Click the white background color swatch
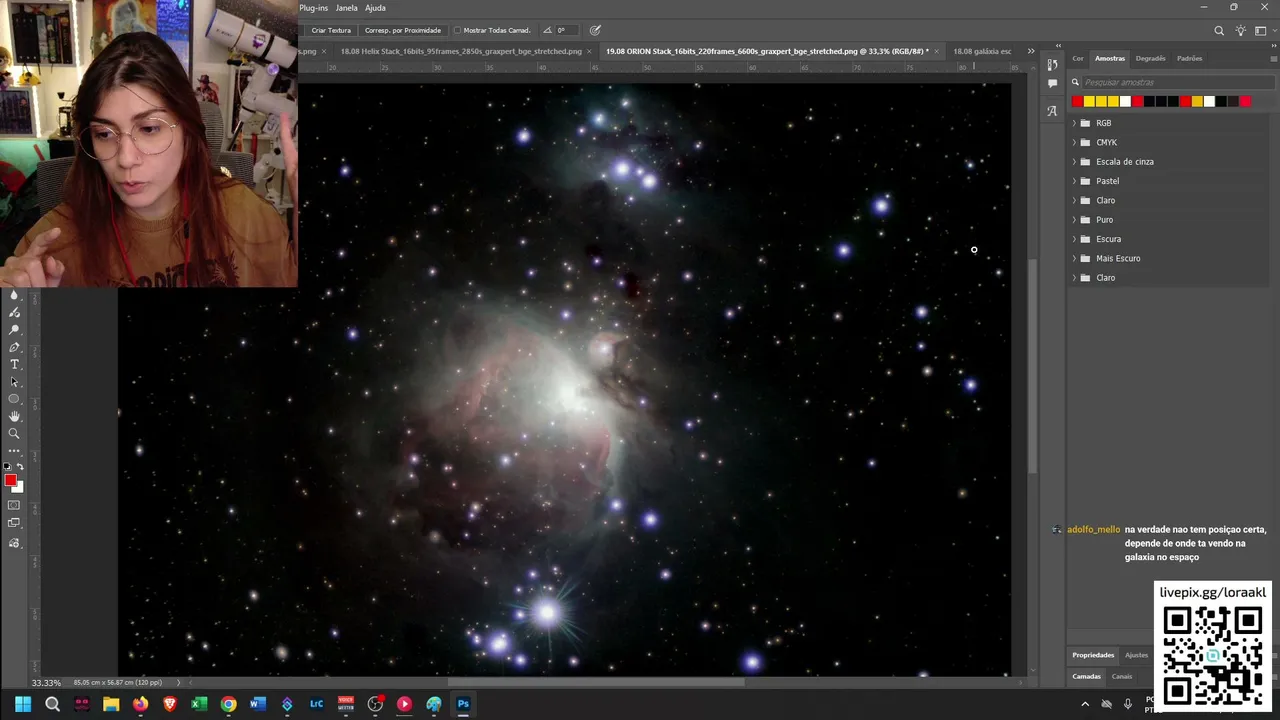Screen dimensions: 1280x720 coord(19,487)
